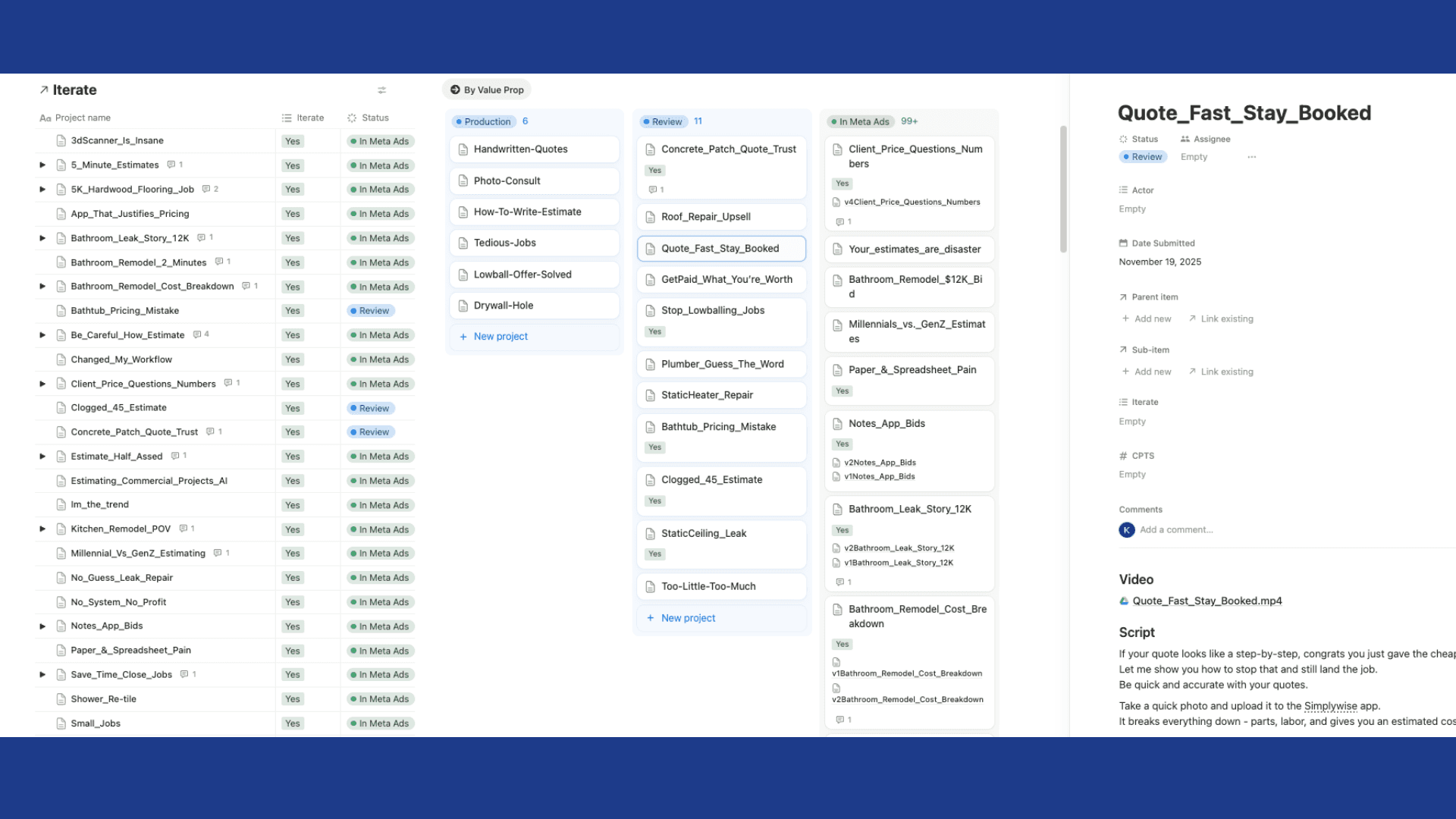
Task: Open the Review status dropdown in detail panel
Action: coord(1143,157)
